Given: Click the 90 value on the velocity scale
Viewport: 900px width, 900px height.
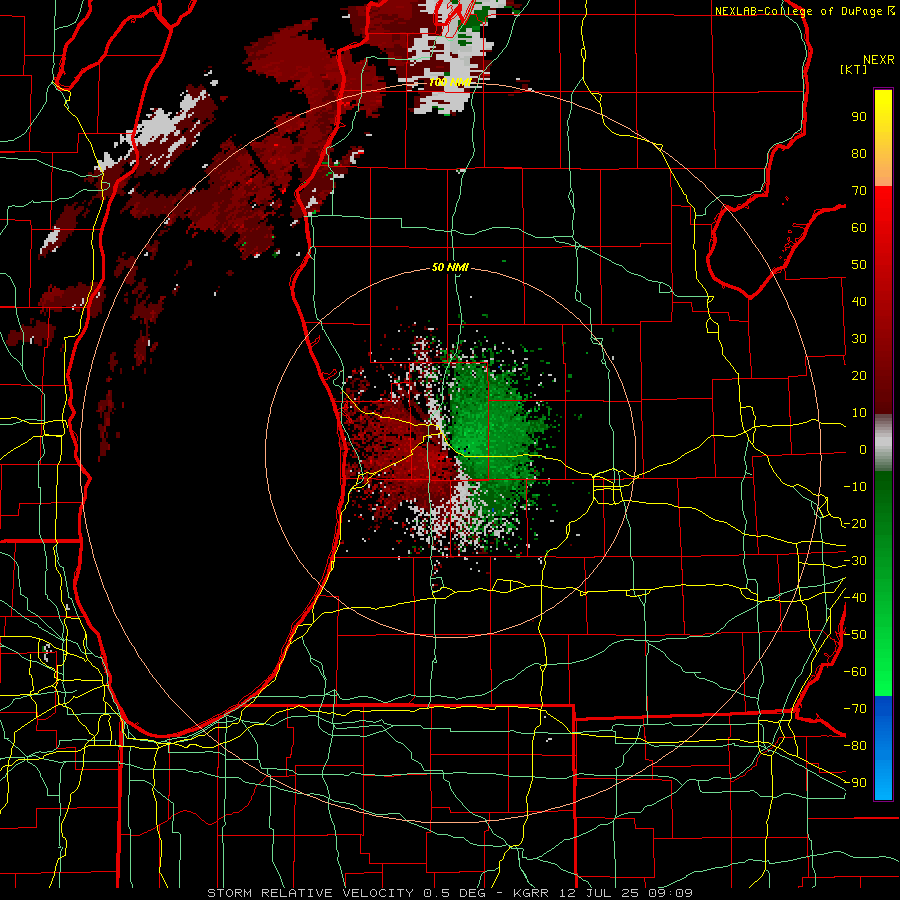Looking at the screenshot, I should [859, 117].
